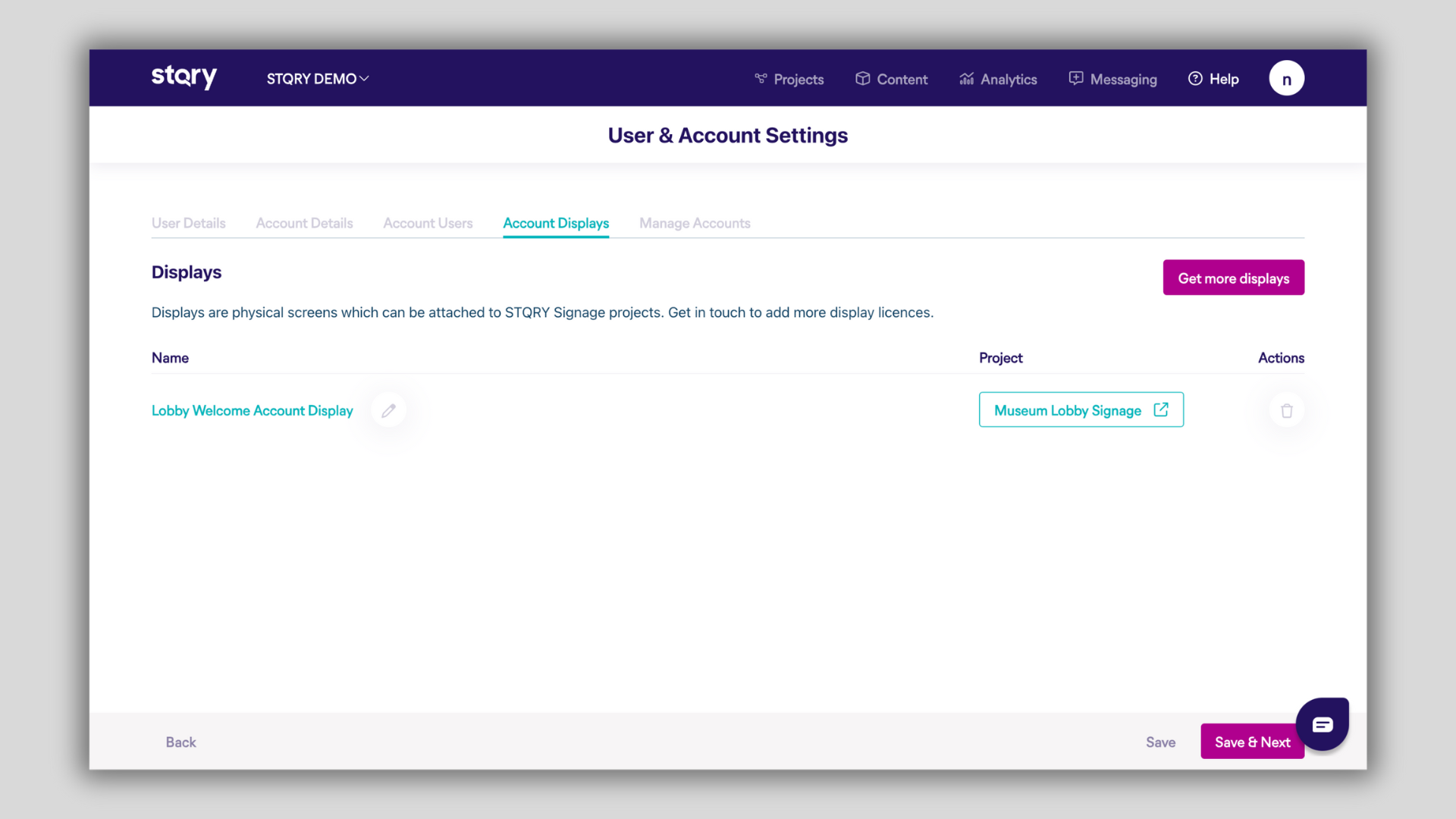Image resolution: width=1456 pixels, height=819 pixels.
Task: Click the Back button
Action: 180,742
